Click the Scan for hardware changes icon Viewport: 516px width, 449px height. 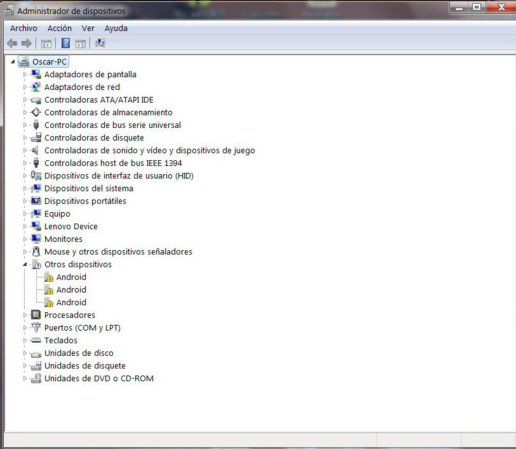[x=100, y=43]
